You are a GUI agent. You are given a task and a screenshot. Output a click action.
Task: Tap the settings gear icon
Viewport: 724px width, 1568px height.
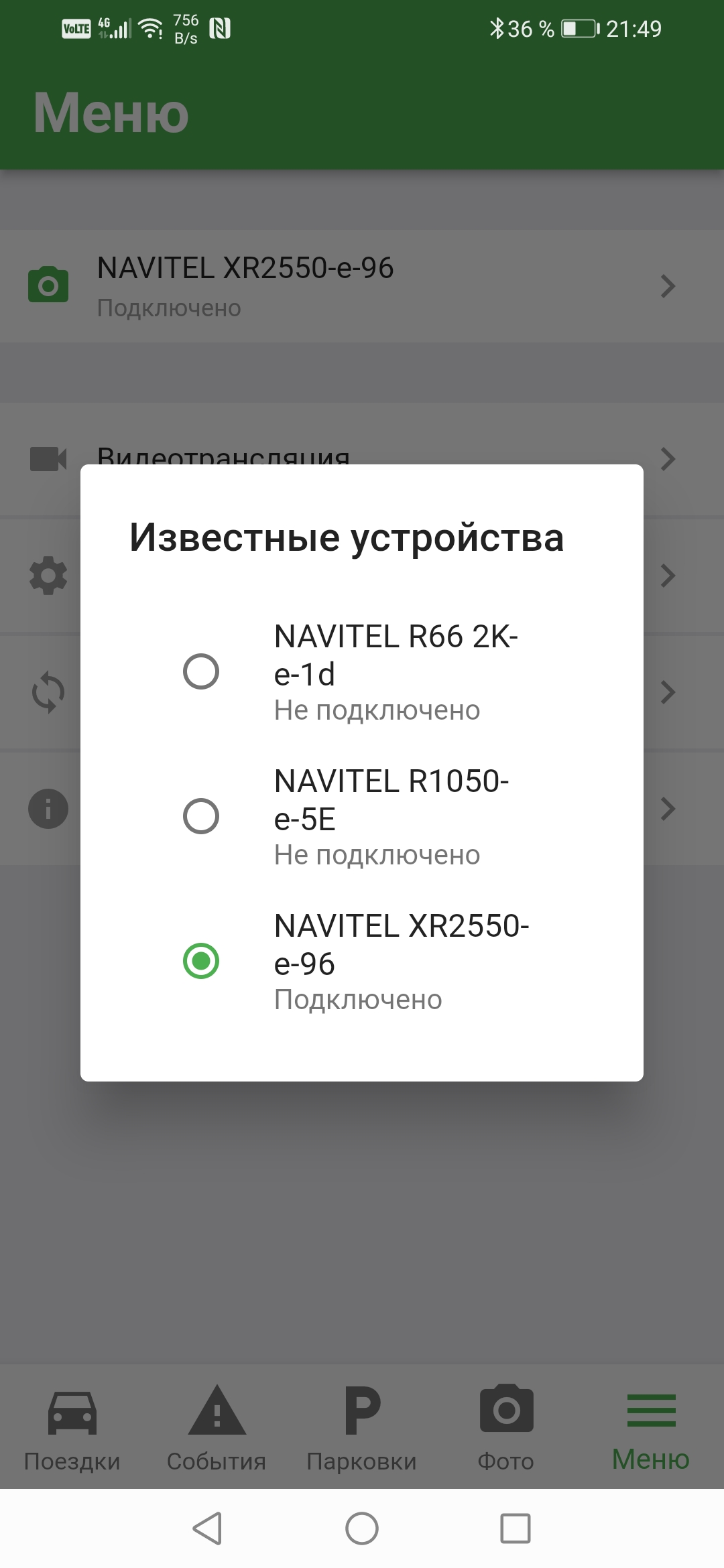coord(48,576)
